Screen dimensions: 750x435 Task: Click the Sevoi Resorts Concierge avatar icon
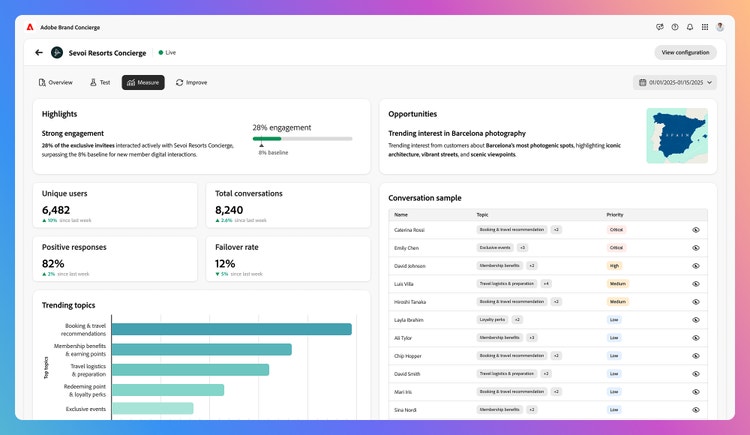pos(58,53)
